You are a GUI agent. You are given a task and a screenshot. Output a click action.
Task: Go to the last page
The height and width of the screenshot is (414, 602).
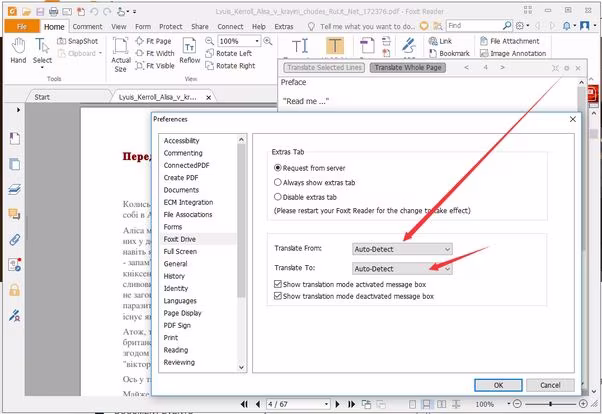pos(351,404)
